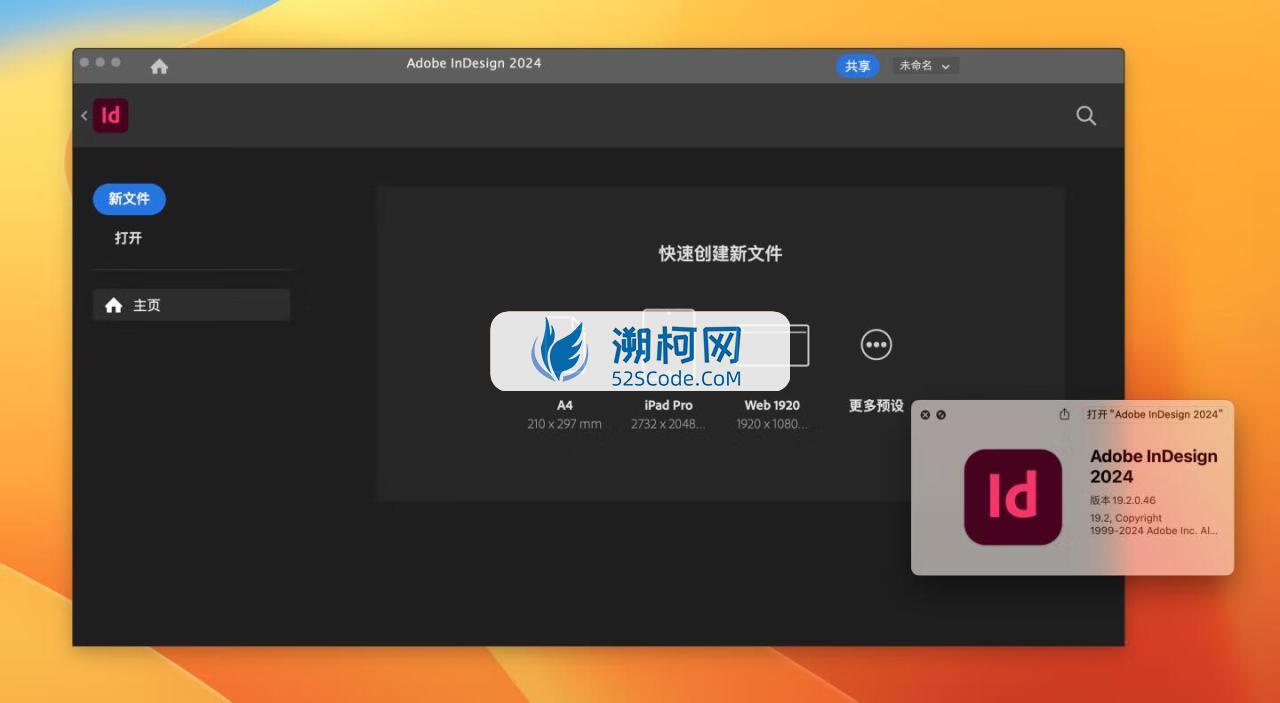This screenshot has width=1280, height=703.
Task: Click the share icon in info popup
Action: coord(1065,414)
